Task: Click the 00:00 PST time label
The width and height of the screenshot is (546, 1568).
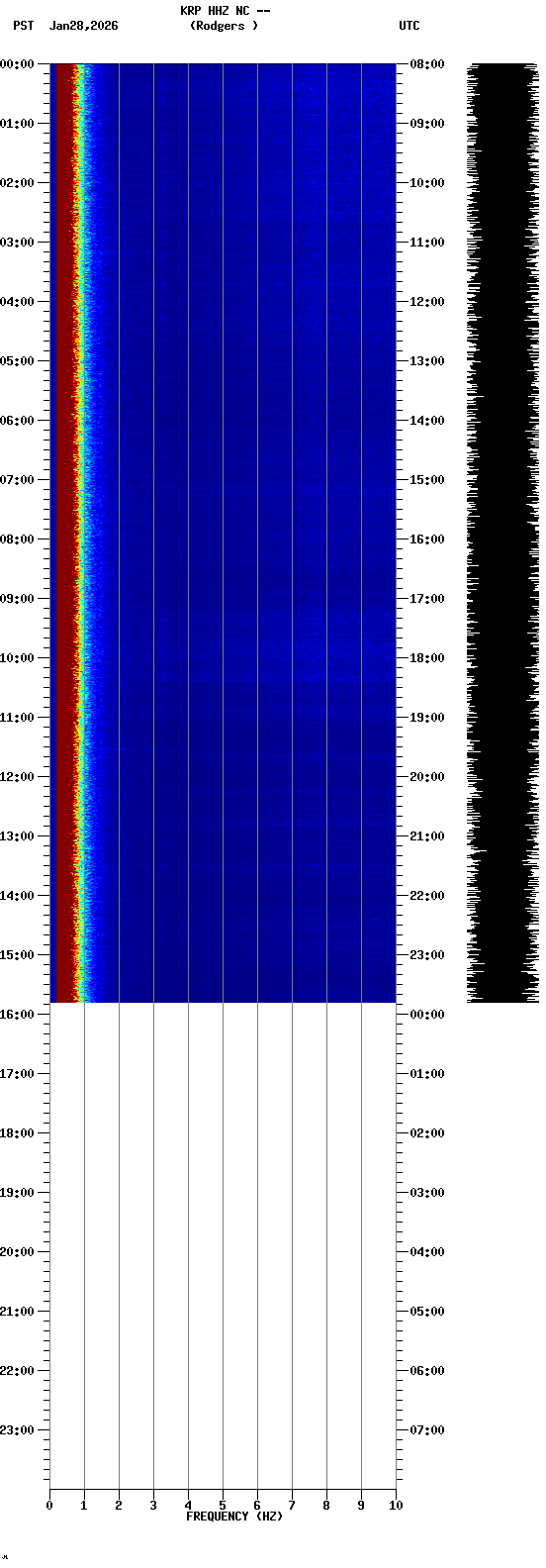Action: point(17,64)
